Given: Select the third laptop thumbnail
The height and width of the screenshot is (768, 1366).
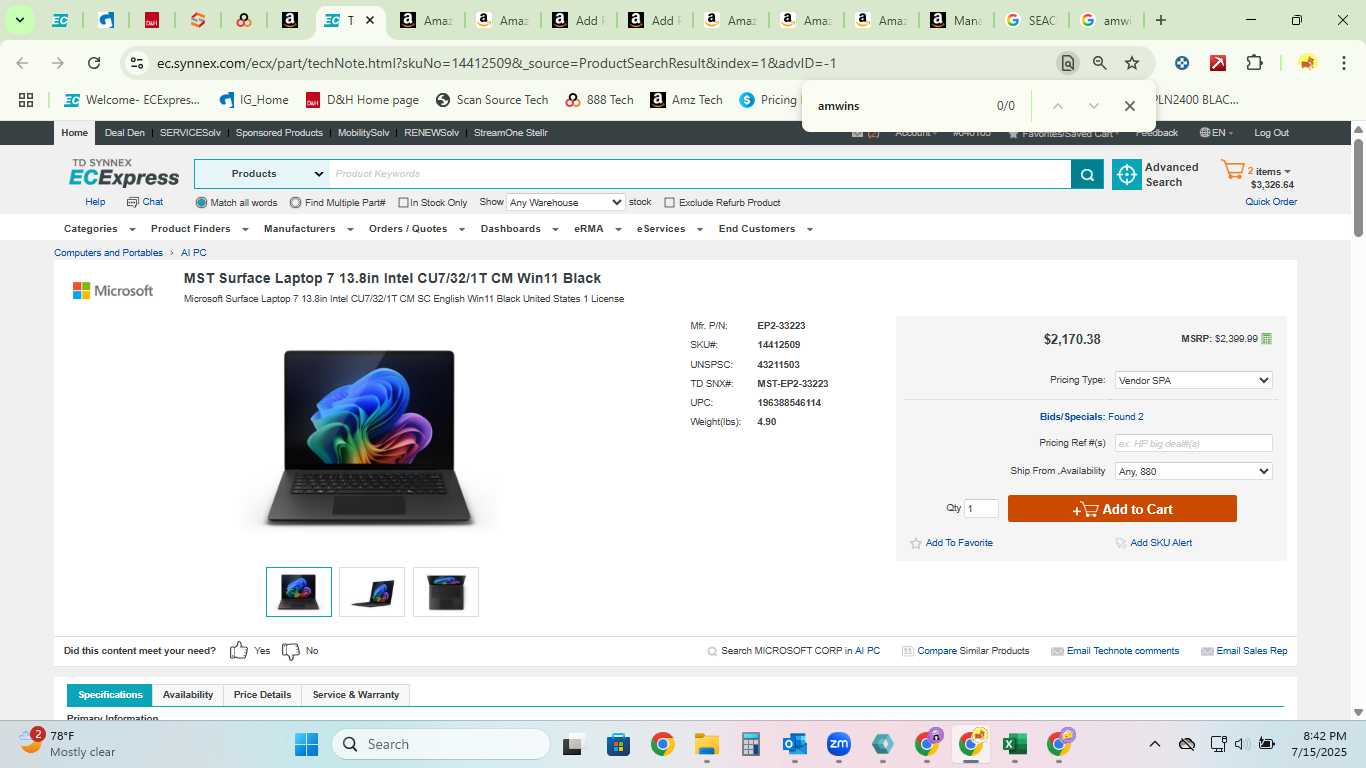Looking at the screenshot, I should (446, 592).
